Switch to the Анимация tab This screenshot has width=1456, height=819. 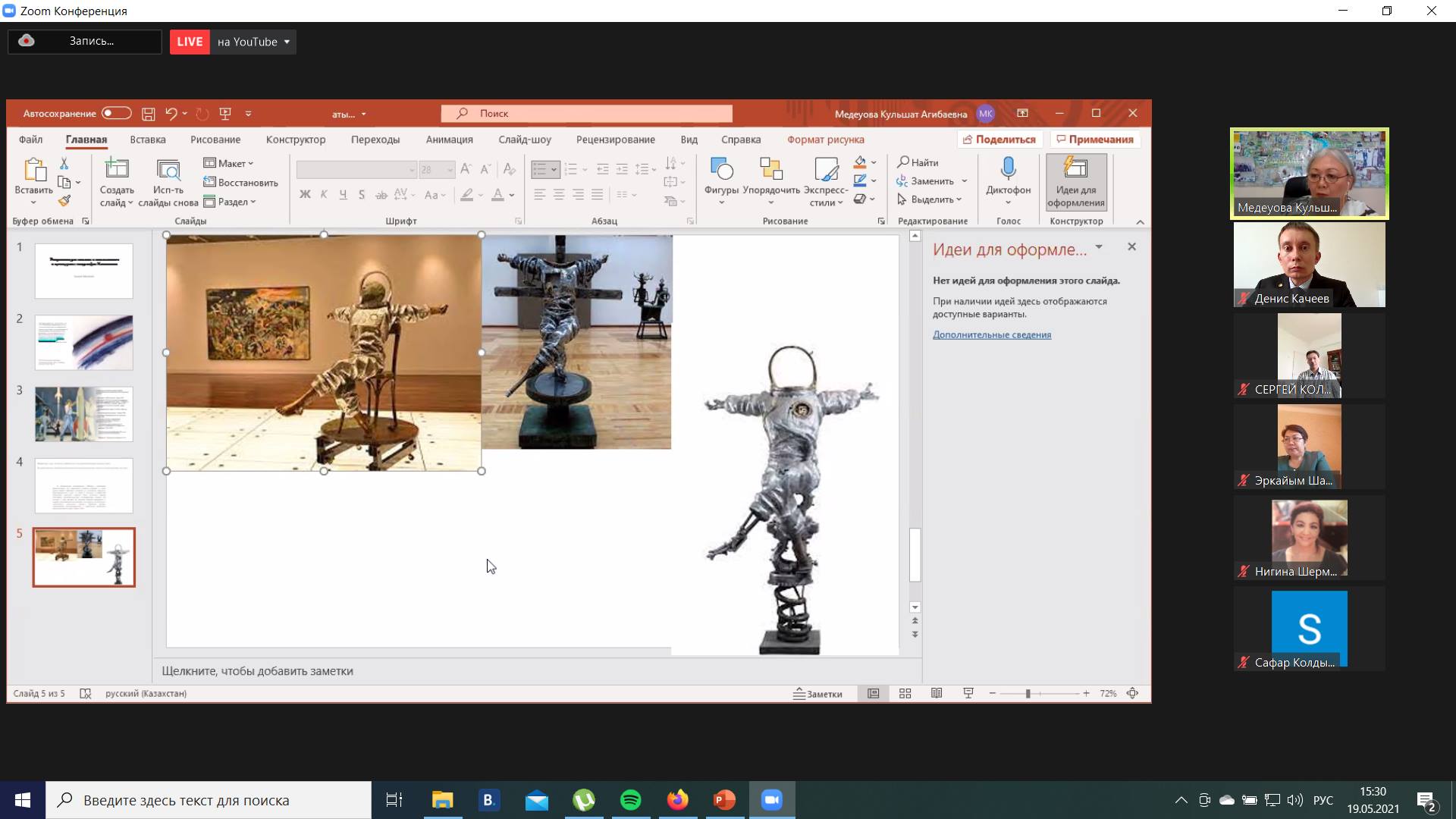click(449, 140)
